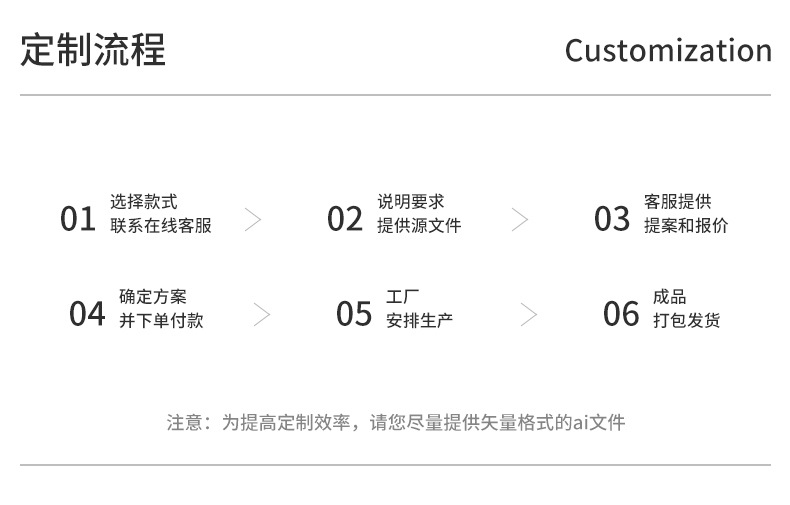
Task: Select the step number 06
Action: pyautogui.click(x=621, y=314)
